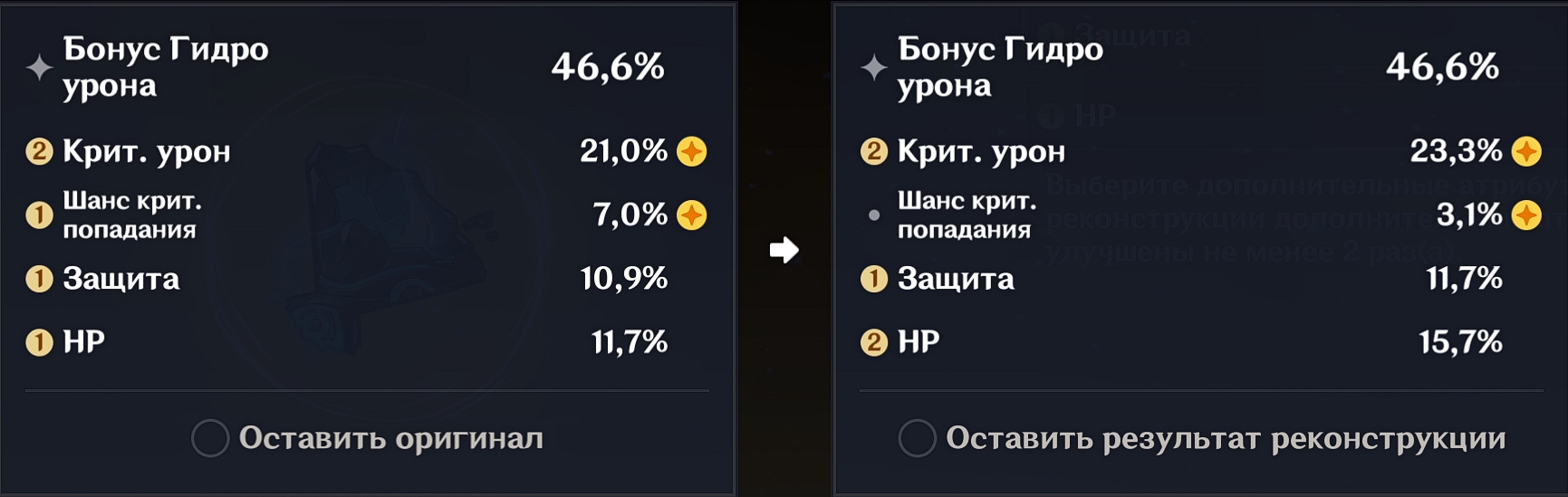
Task: Click the gold star icon next to 23,3%
Action: (x=1526, y=151)
